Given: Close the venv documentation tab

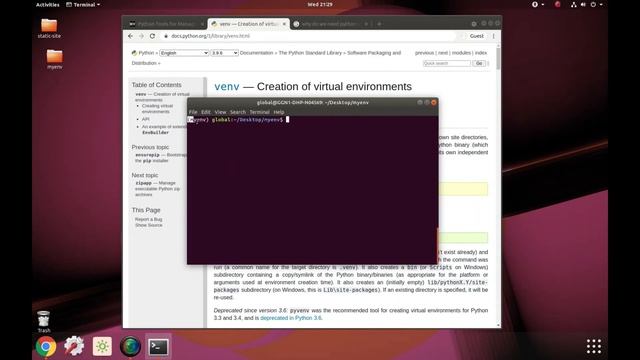Looking at the screenshot, I should pos(284,24).
